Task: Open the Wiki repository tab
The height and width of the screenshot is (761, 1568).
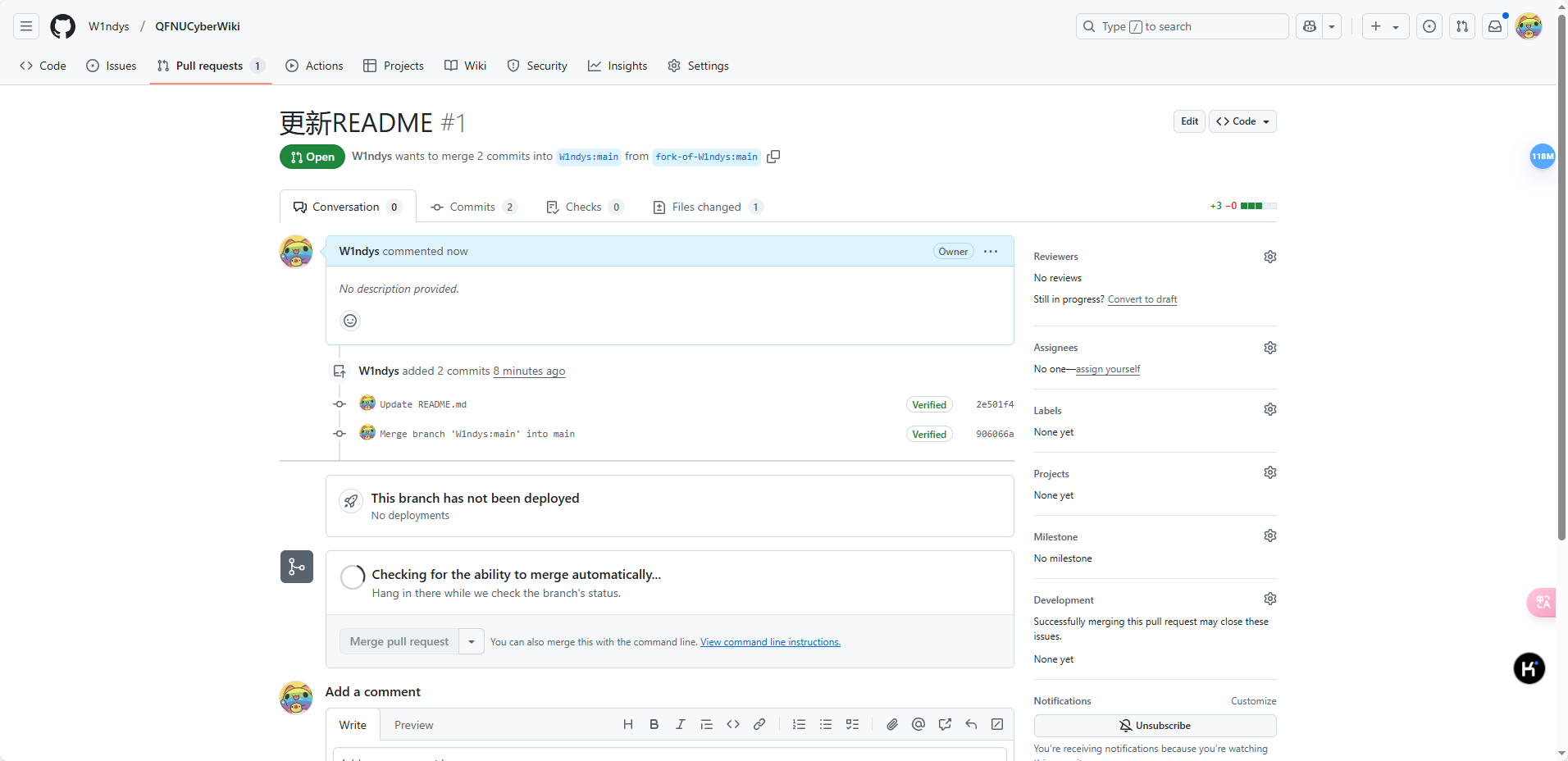Action: (466, 66)
